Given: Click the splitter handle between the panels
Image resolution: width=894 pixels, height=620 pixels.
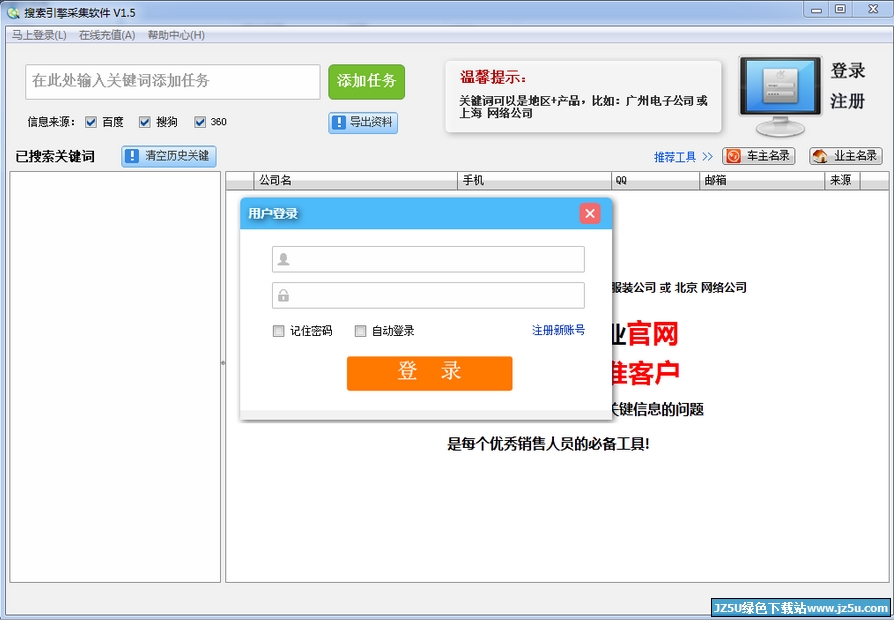Looking at the screenshot, I should [x=223, y=363].
